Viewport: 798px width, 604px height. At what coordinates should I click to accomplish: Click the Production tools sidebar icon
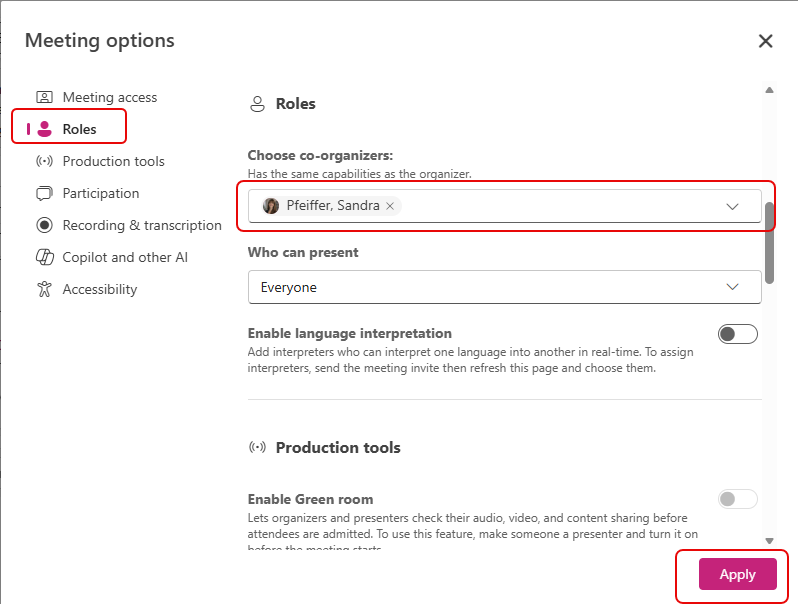(44, 161)
